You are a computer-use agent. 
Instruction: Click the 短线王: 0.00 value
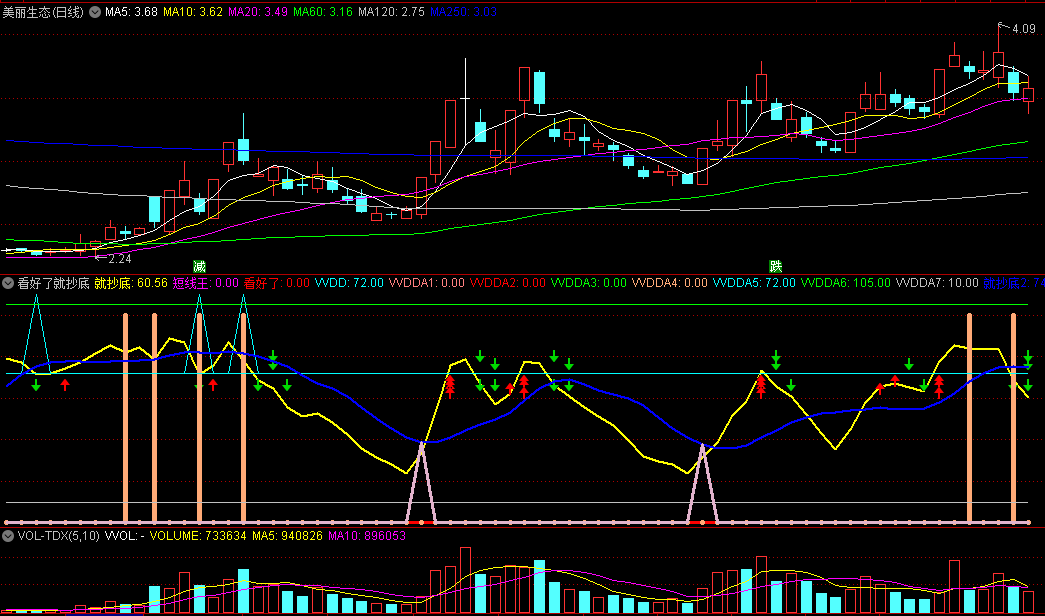click(x=205, y=283)
